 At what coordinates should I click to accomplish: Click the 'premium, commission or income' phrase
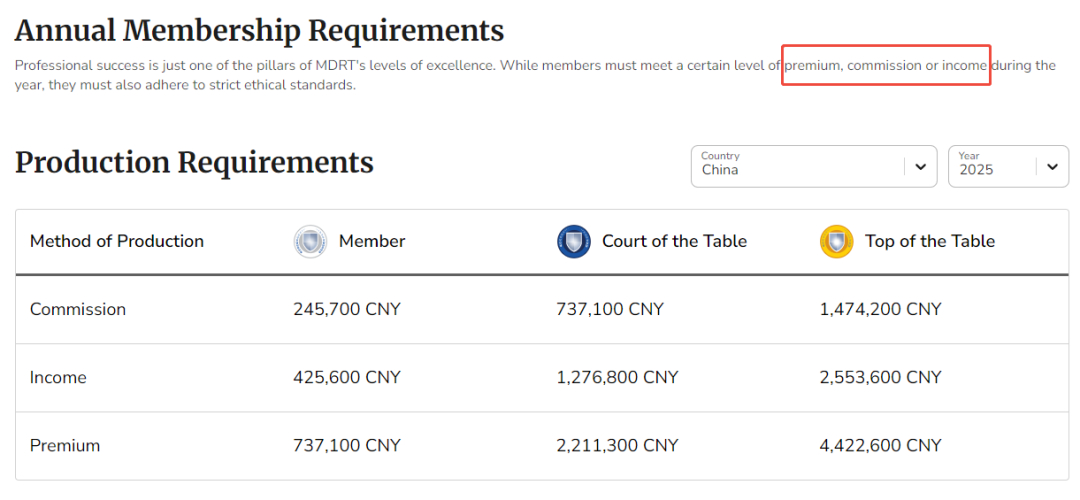[887, 66]
